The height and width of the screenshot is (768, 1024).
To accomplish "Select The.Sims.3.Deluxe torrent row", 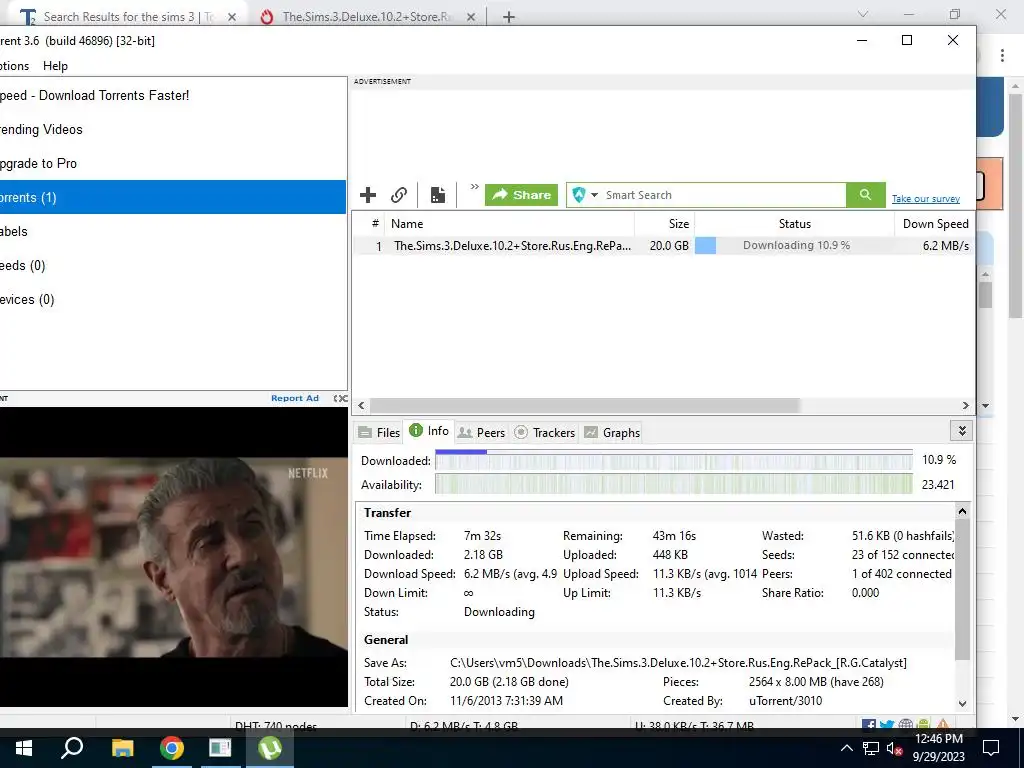I will click(x=664, y=246).
